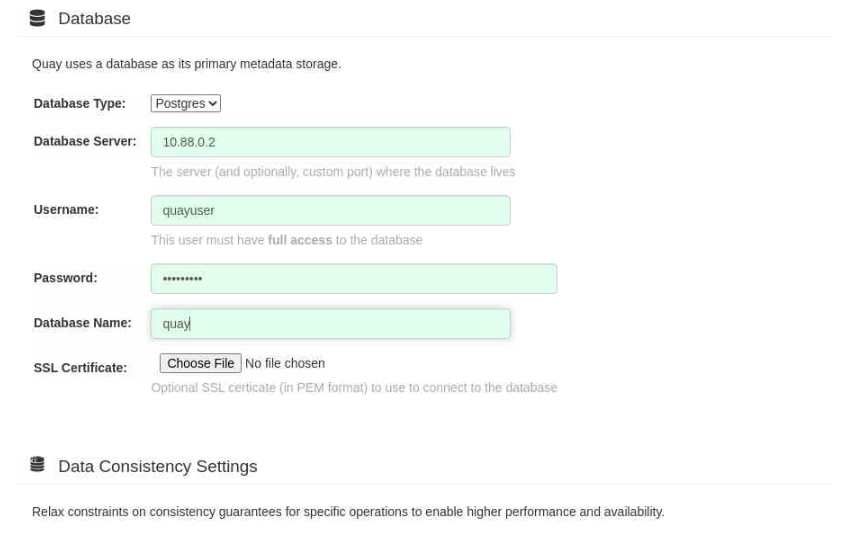Click the Database Name field containing quay

pos(330,324)
